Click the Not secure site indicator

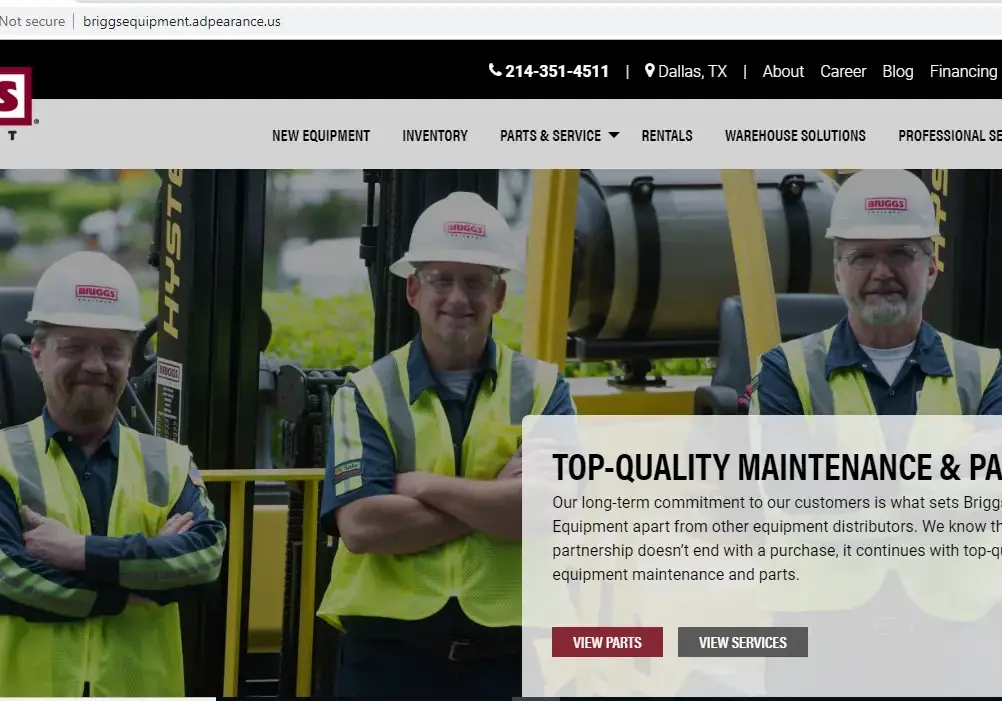[x=32, y=21]
